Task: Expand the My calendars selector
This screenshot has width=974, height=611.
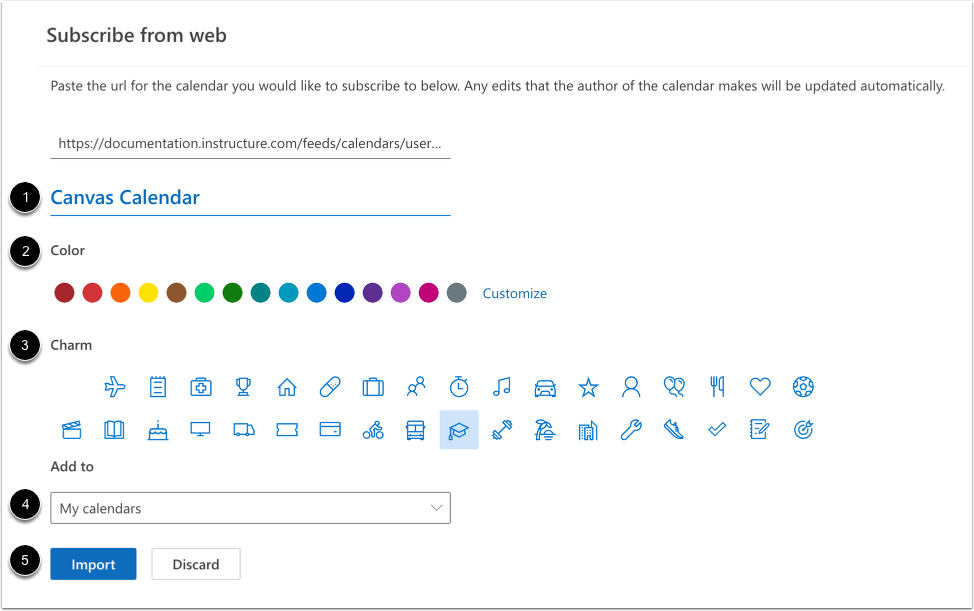Action: (x=250, y=508)
